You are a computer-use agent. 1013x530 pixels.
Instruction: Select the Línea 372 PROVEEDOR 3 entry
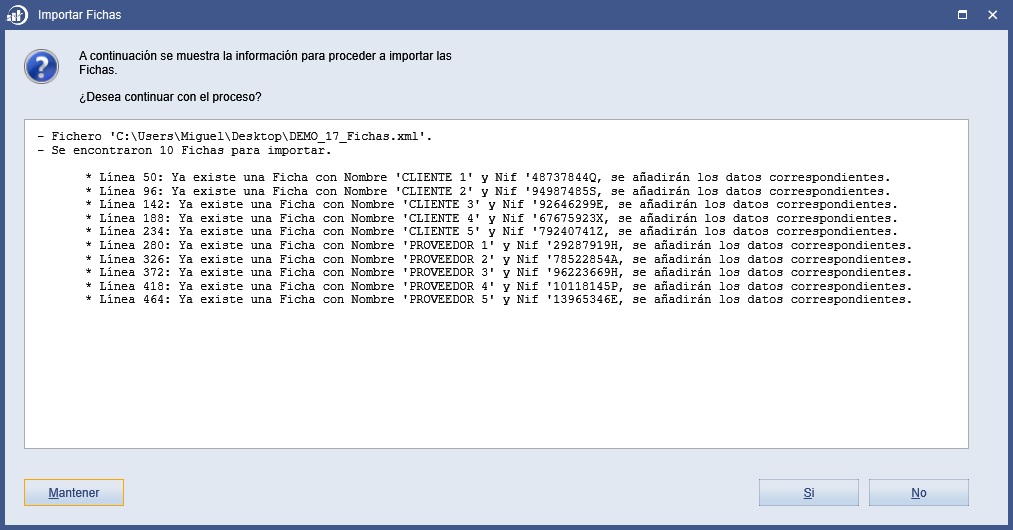[498, 273]
